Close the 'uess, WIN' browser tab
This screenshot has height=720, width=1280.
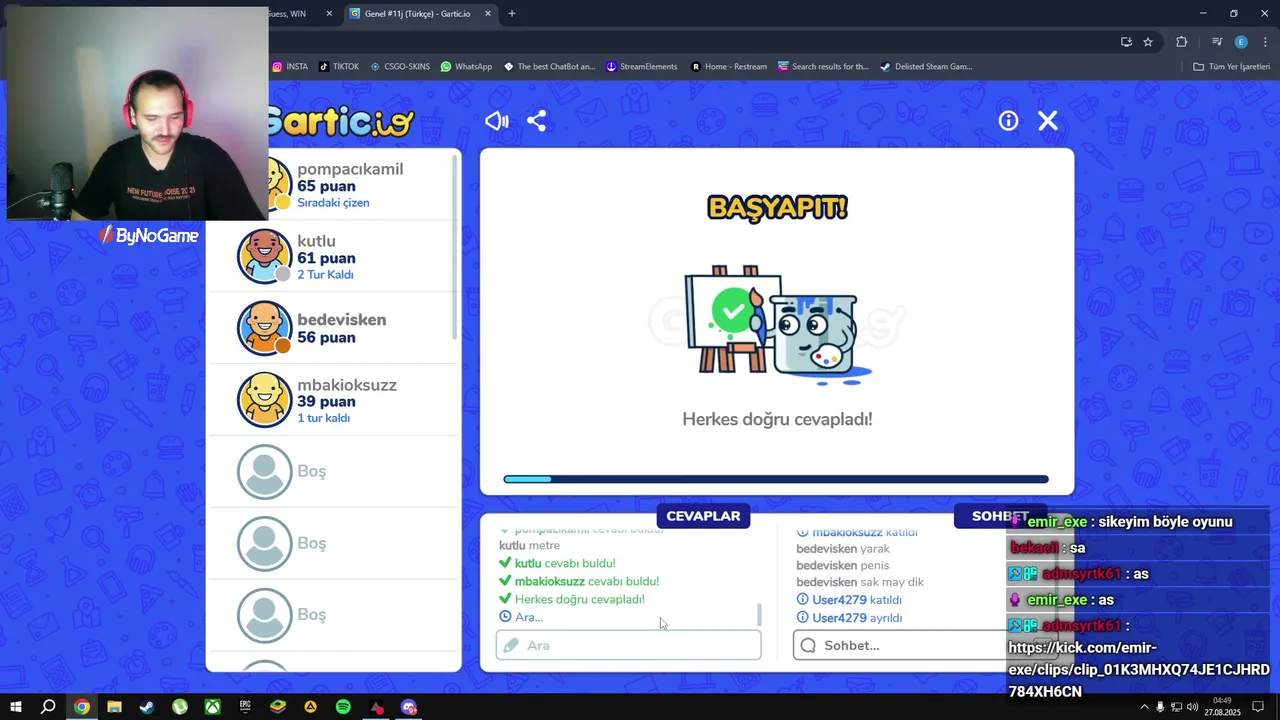click(329, 14)
